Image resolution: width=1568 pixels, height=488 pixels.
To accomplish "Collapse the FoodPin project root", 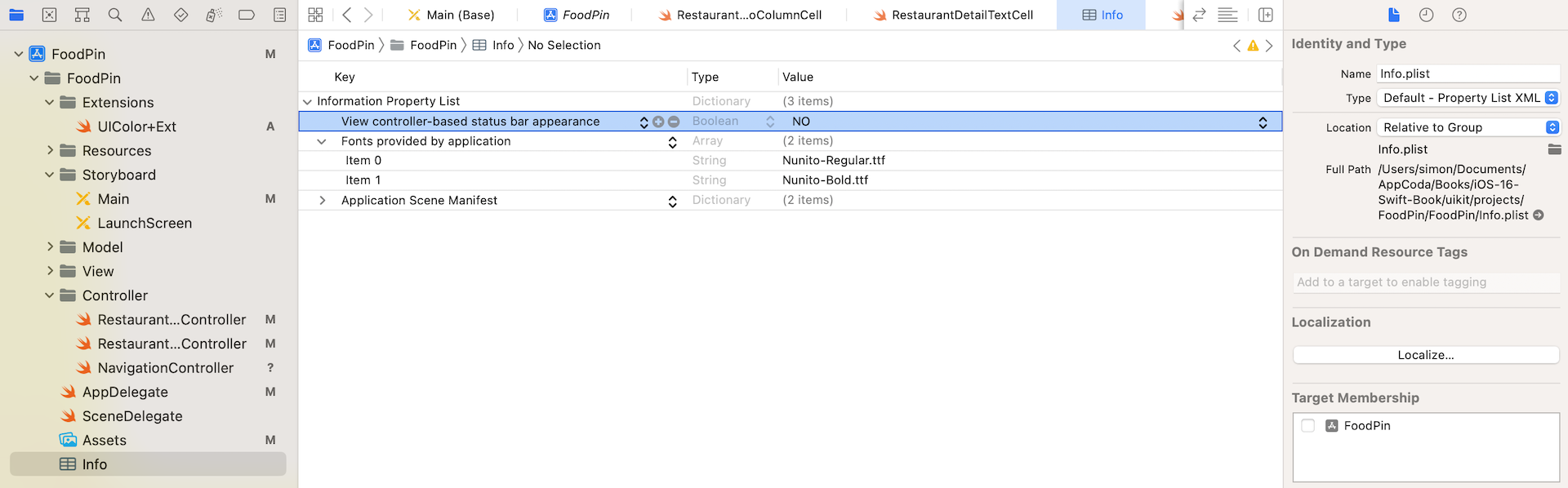I will tap(19, 54).
